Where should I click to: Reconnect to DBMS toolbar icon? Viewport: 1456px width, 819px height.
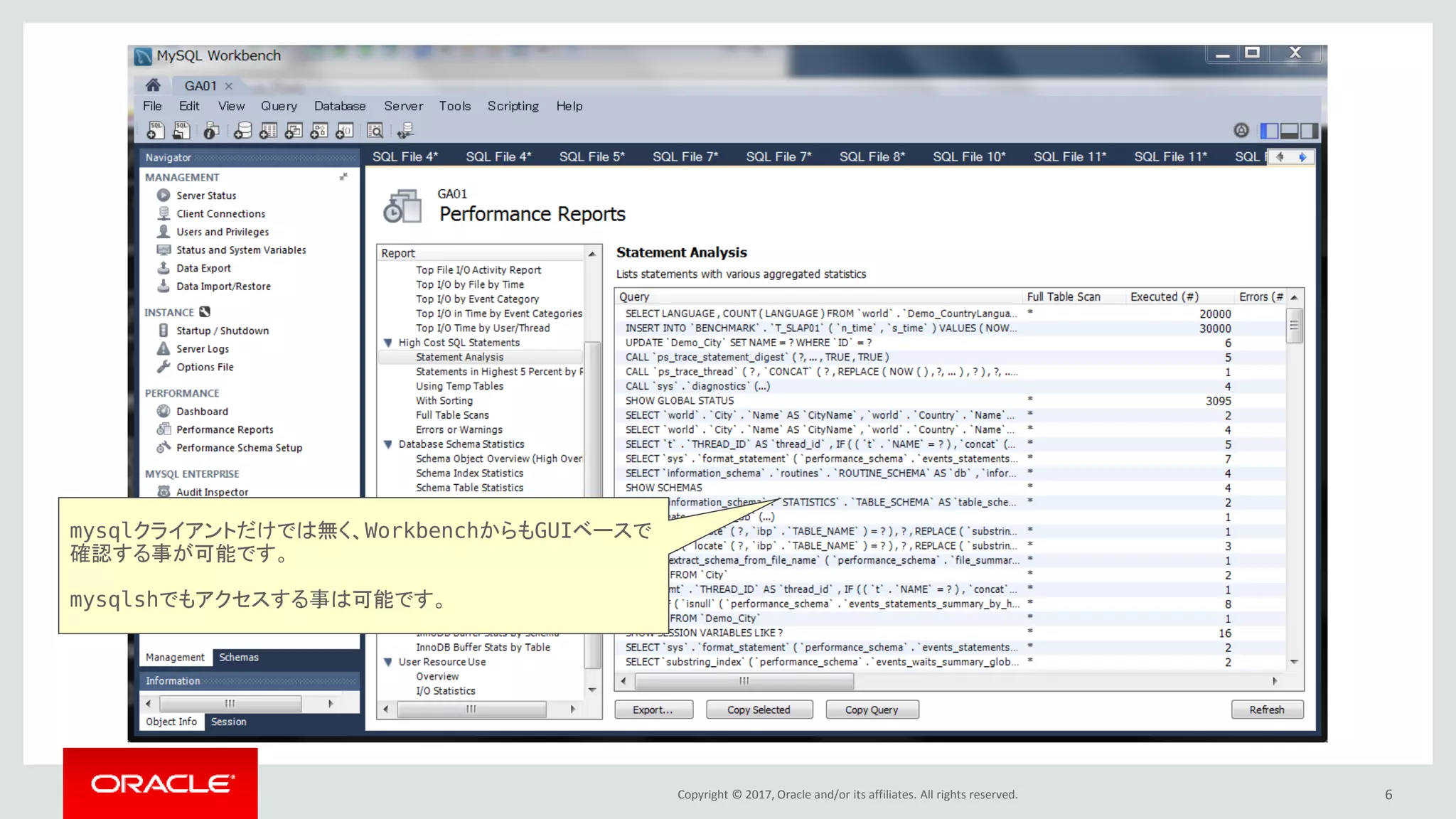tap(405, 131)
